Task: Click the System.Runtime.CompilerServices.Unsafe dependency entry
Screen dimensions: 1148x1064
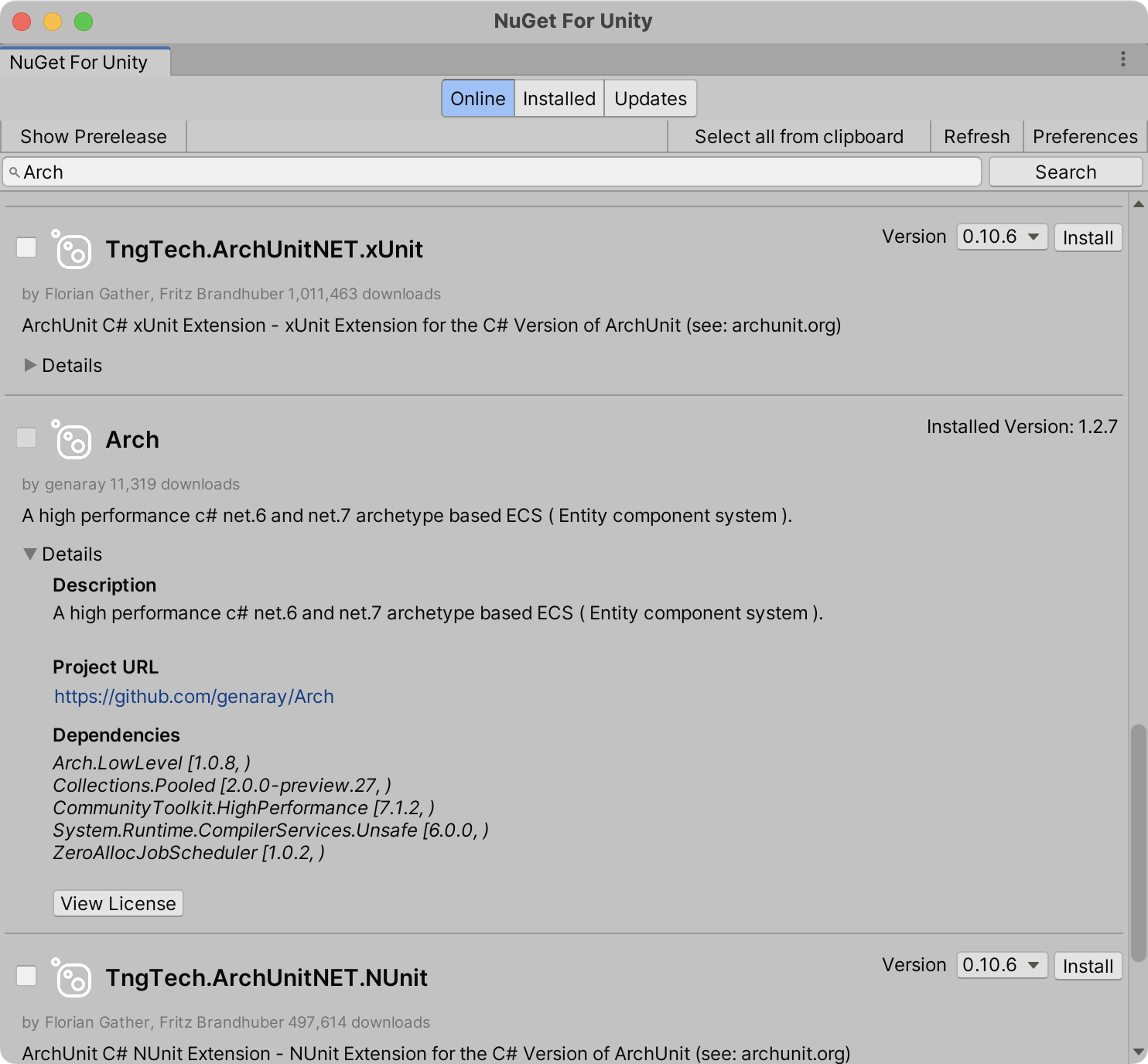Action: pyautogui.click(x=271, y=830)
